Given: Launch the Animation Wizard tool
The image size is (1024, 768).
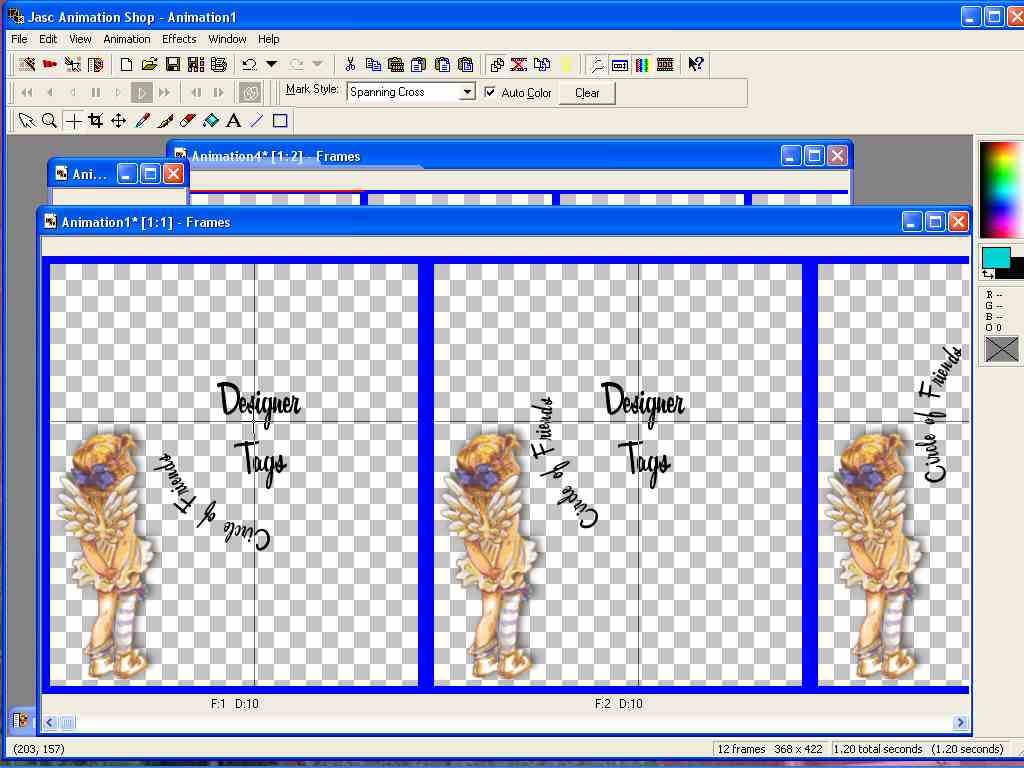Looking at the screenshot, I should pos(27,64).
